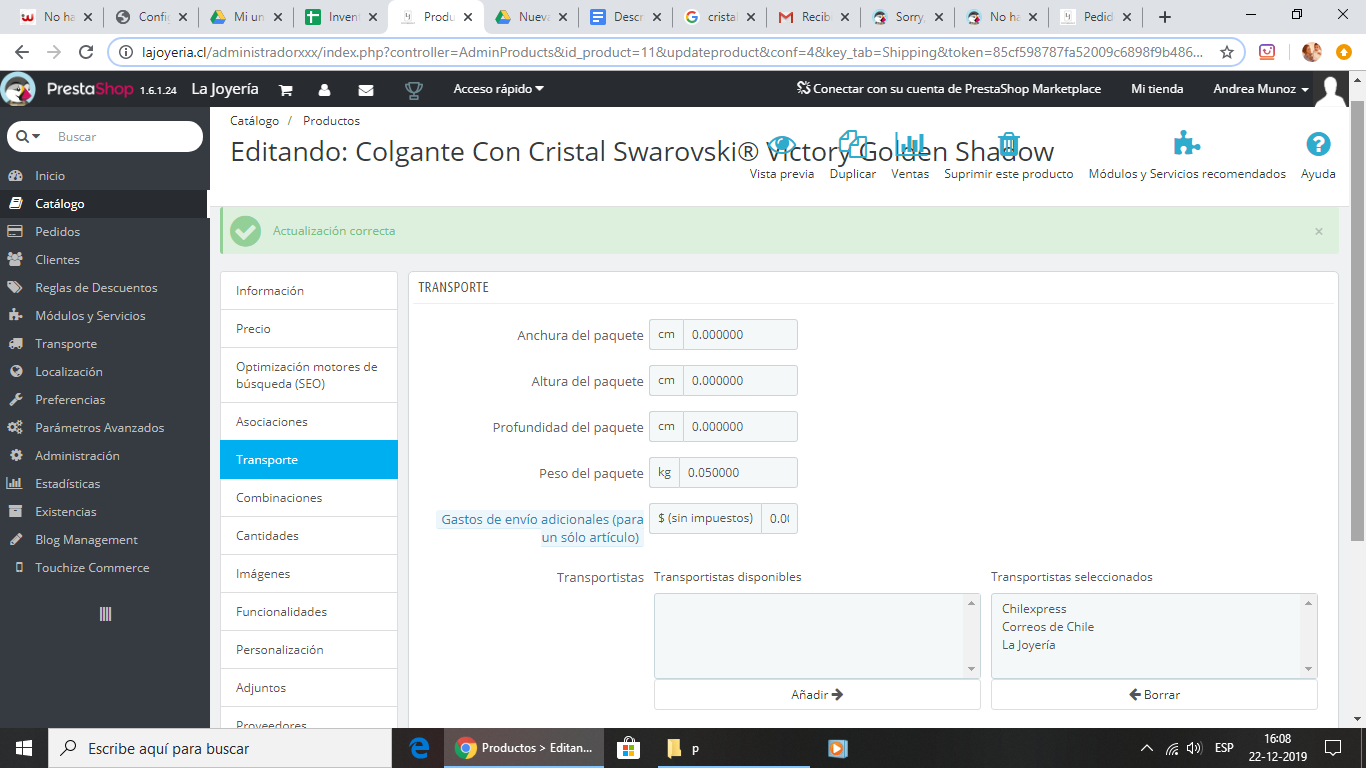1366x768 pixels.
Task: Open the Ayuda help icon
Action: click(1318, 156)
